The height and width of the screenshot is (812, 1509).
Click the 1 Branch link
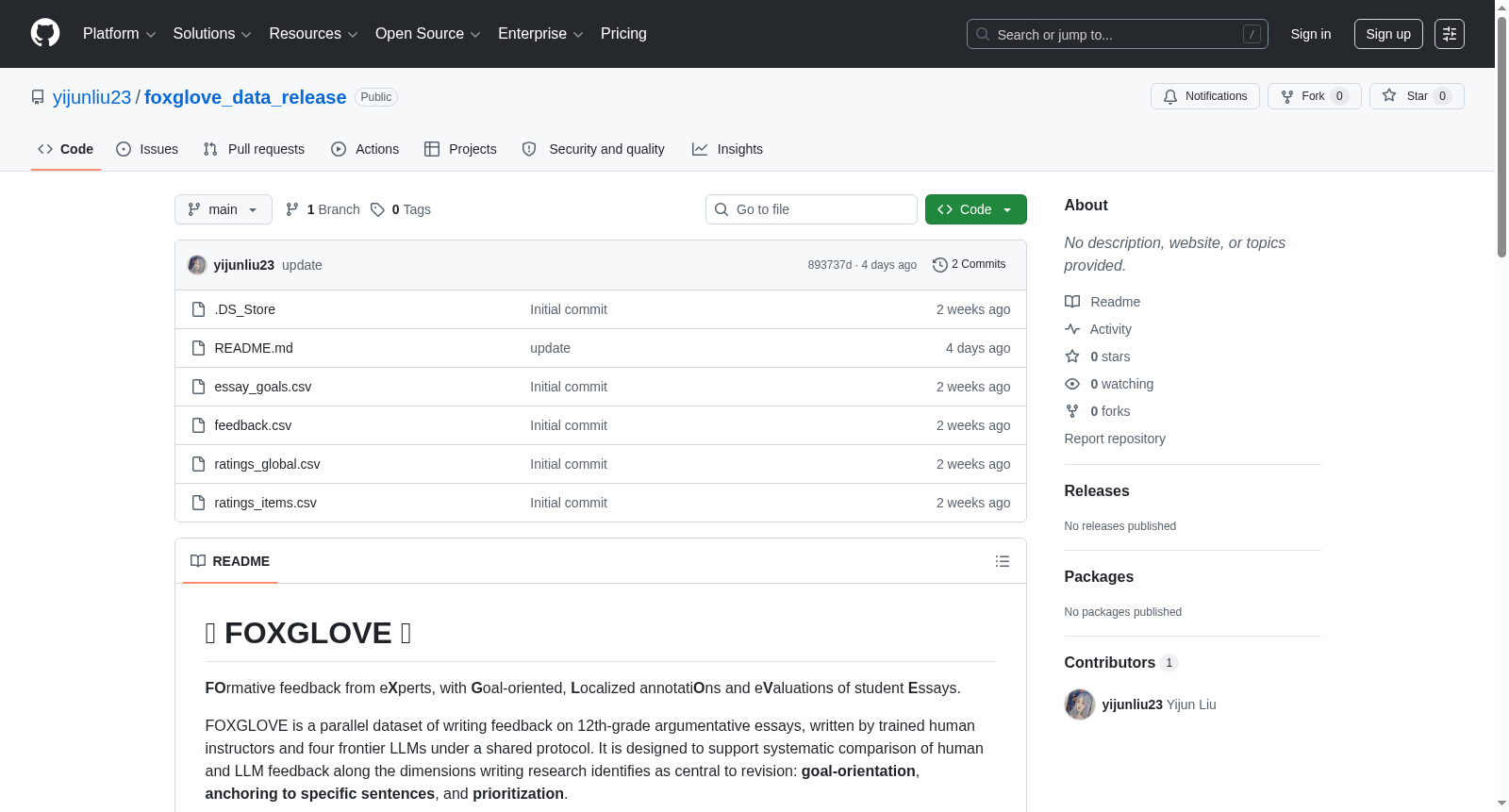pyautogui.click(x=323, y=209)
